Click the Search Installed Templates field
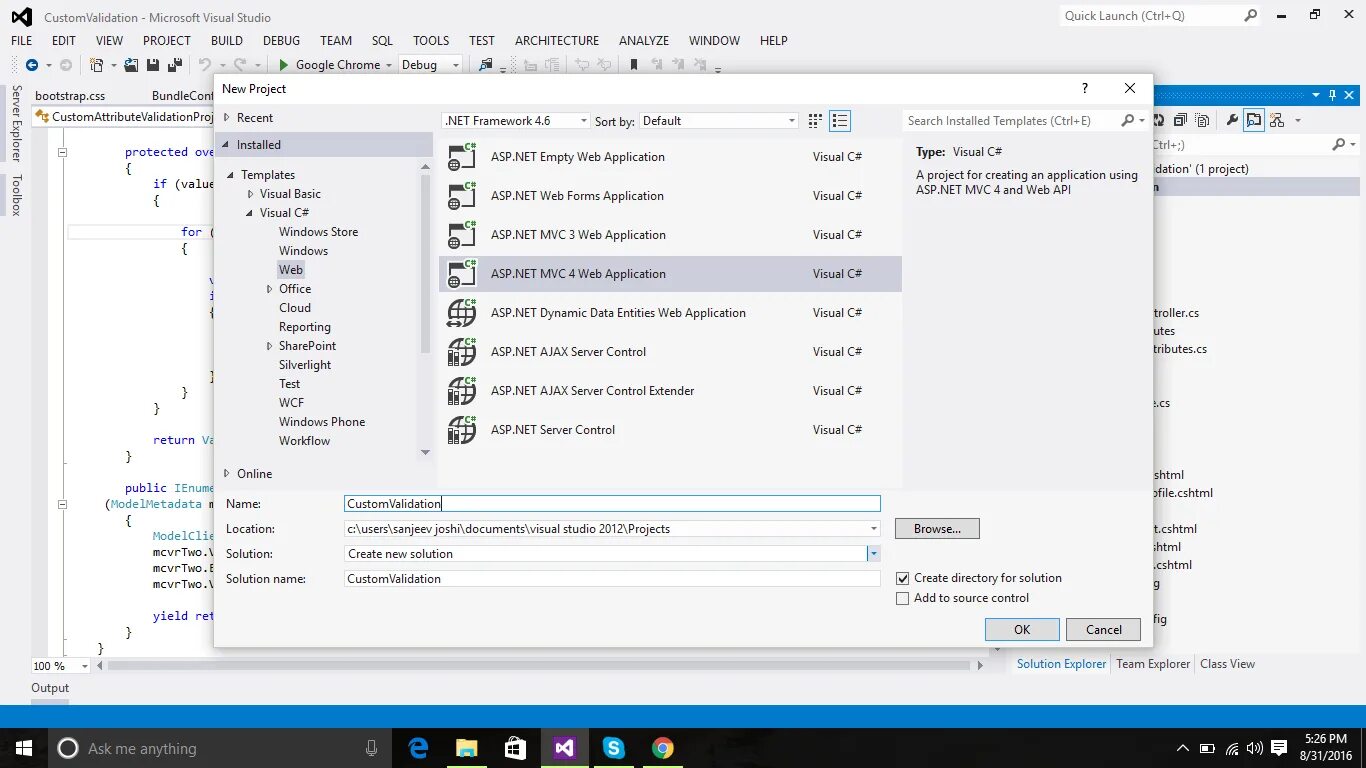This screenshot has width=1366, height=768. tap(1011, 121)
